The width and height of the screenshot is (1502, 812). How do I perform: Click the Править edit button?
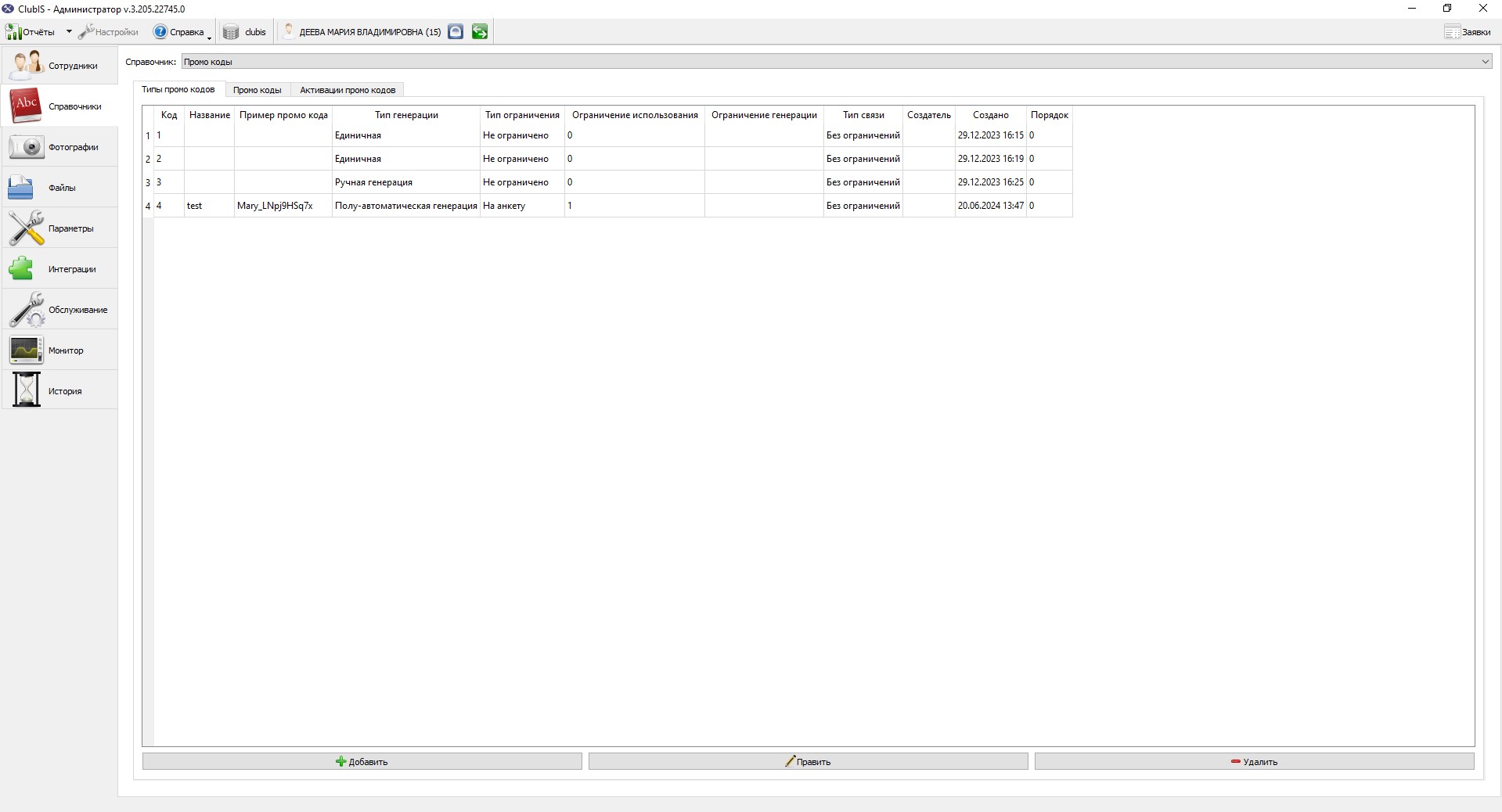[x=809, y=761]
